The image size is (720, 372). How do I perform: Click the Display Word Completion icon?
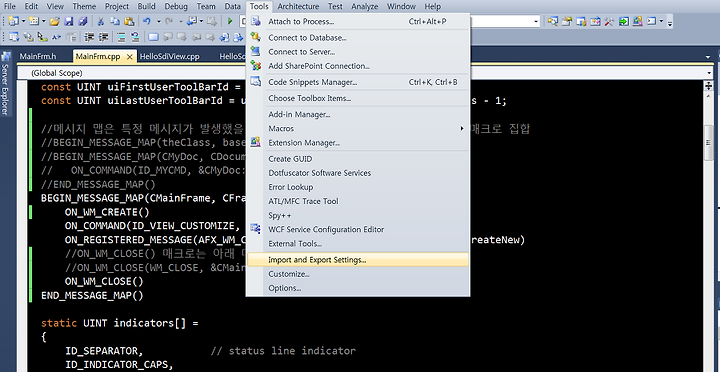point(56,37)
